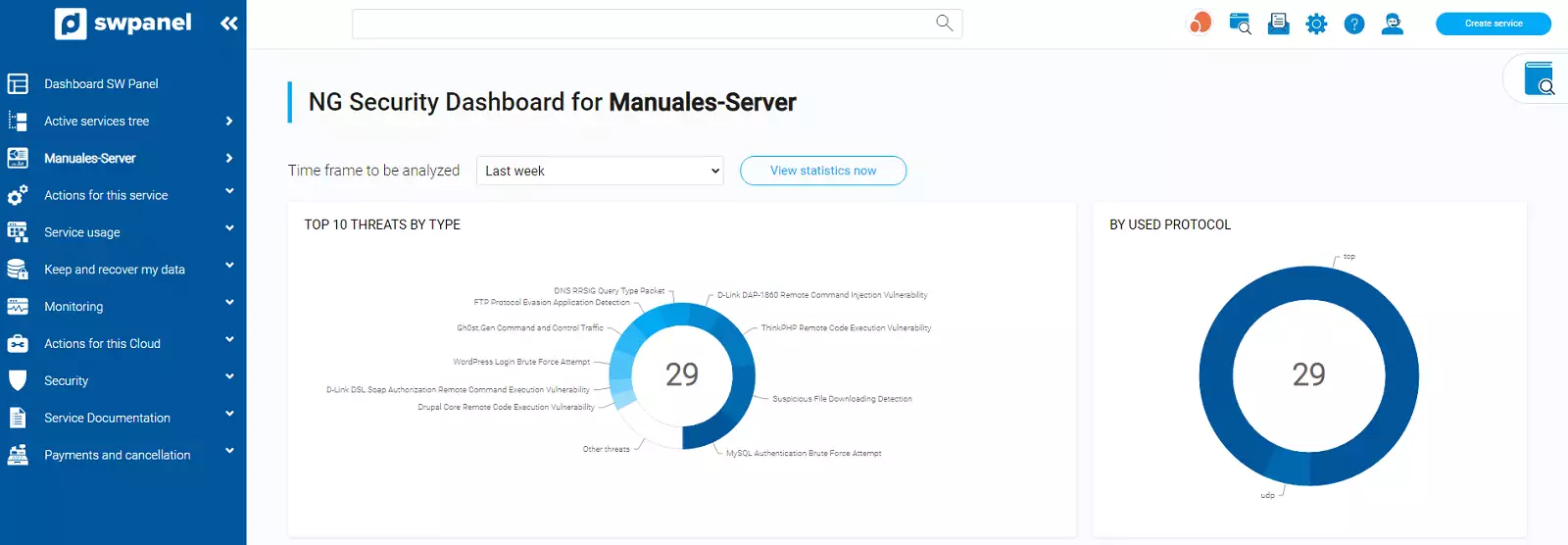Open the floating book search widget

1539,78
